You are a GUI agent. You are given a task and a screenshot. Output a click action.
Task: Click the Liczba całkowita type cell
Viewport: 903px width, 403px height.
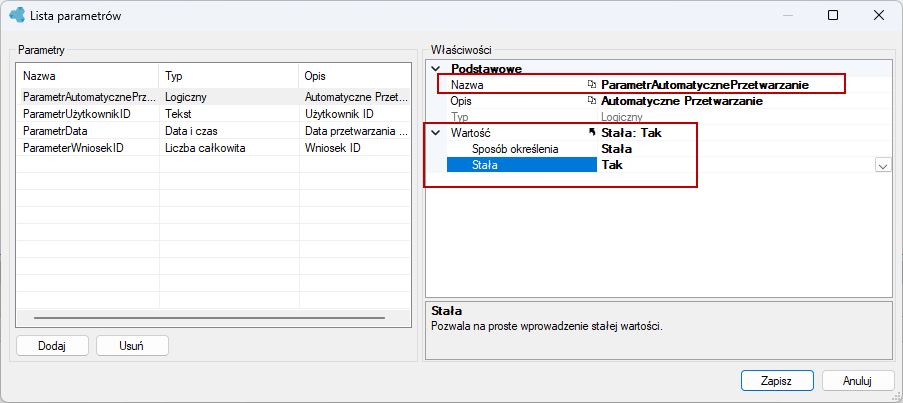[229, 148]
